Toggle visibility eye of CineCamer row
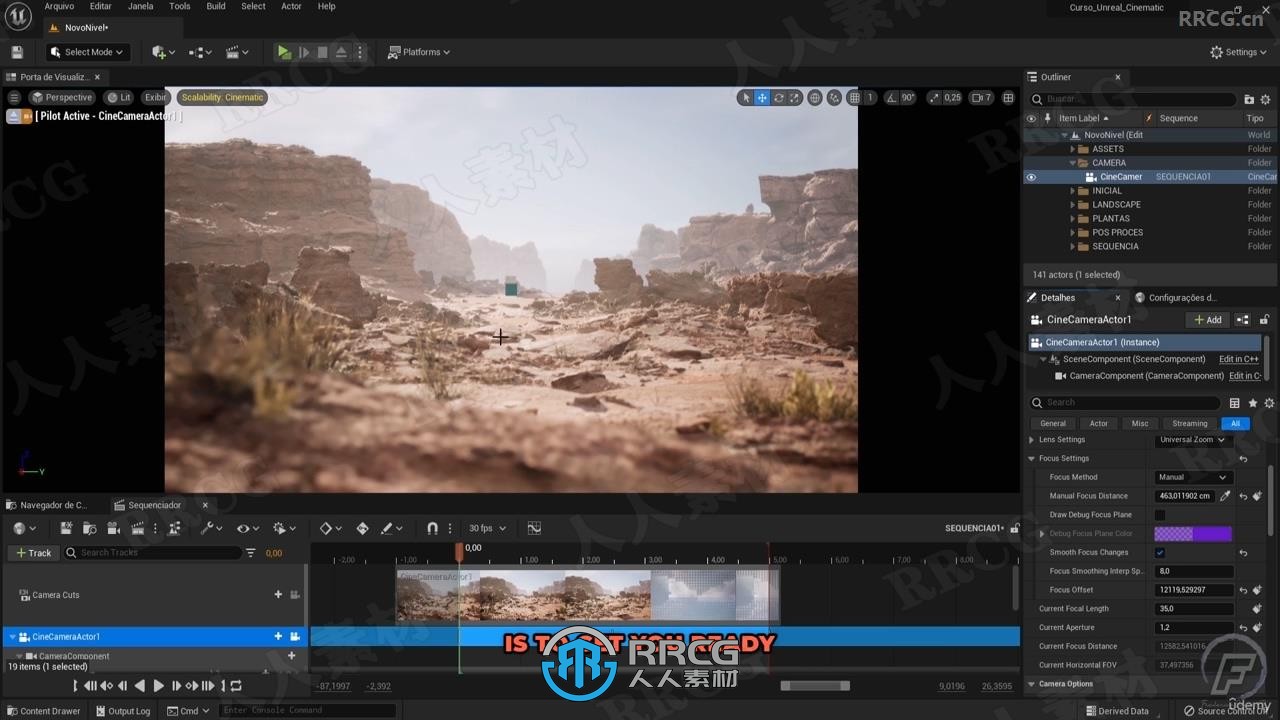This screenshot has height=720, width=1280. click(x=1031, y=177)
